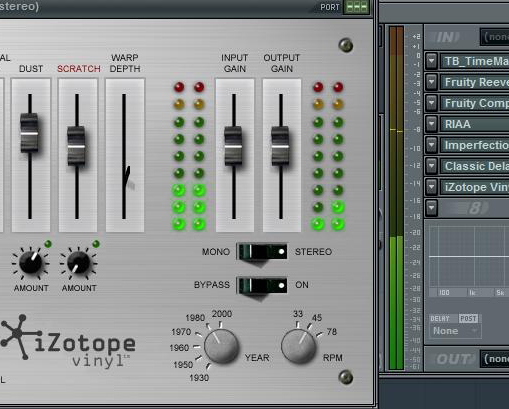Set Year knob to 2000
This screenshot has width=509, height=409.
(222, 314)
